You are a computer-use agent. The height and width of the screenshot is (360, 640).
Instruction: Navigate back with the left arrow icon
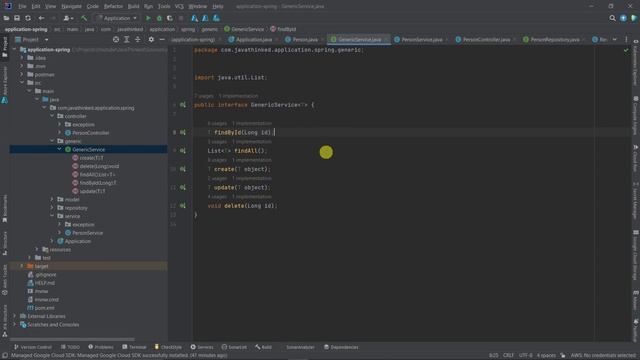click(x=41, y=18)
